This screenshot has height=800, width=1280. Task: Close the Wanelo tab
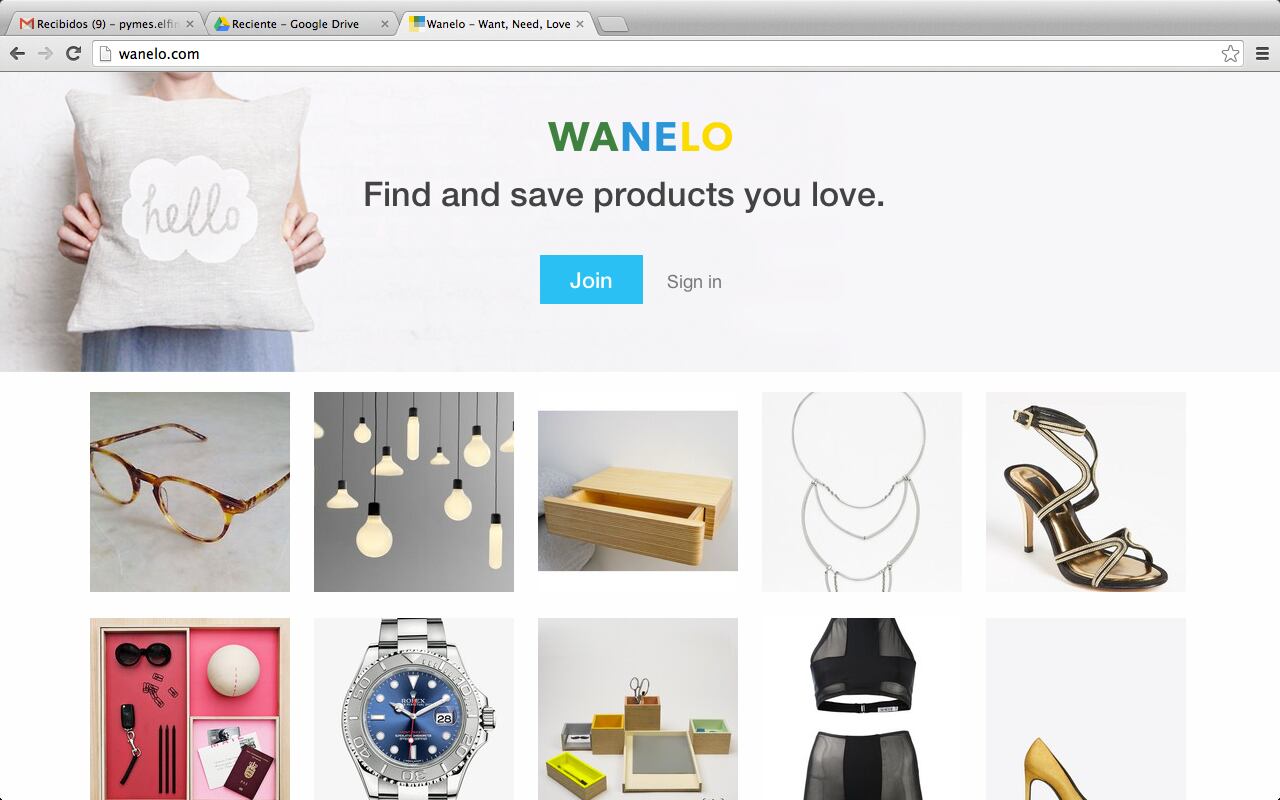[x=580, y=24]
